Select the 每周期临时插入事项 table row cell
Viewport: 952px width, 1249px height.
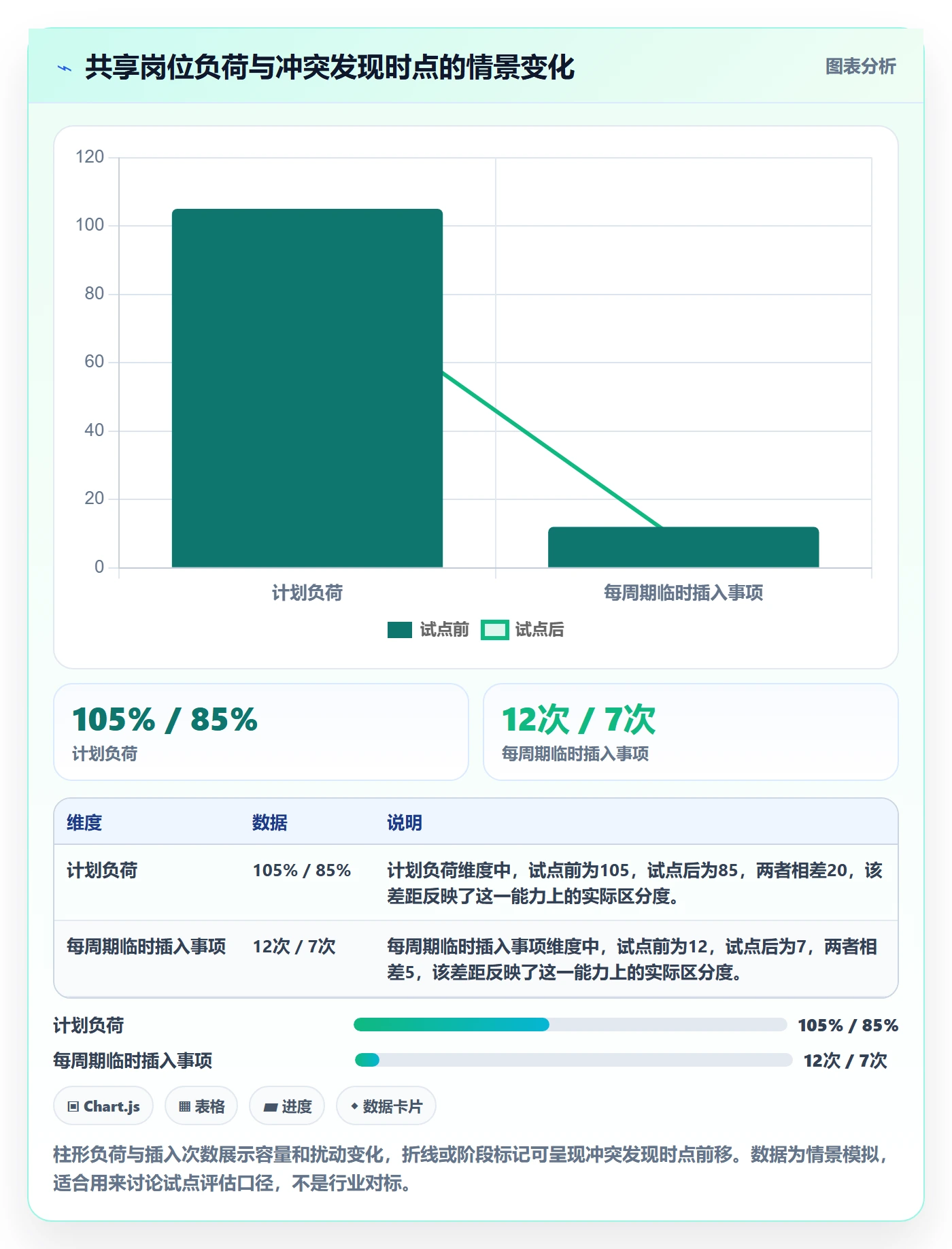(146, 946)
